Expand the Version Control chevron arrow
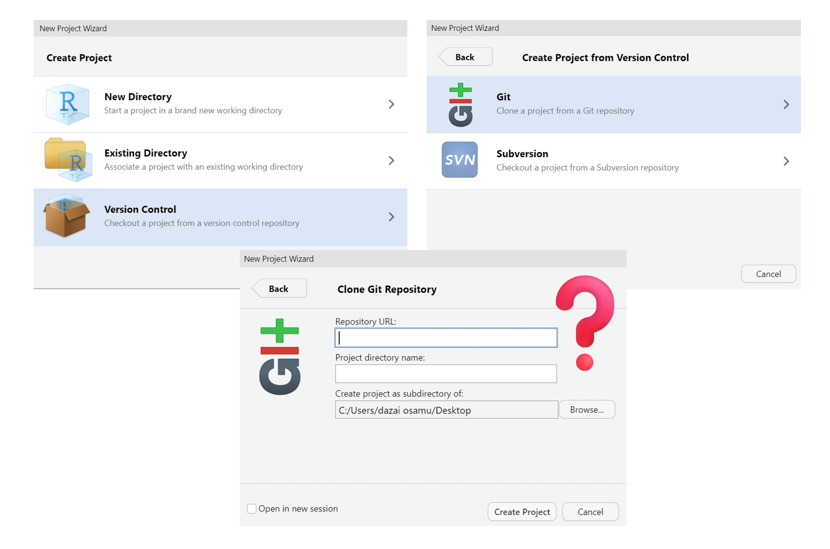Viewport: 830px width, 549px height. point(391,217)
